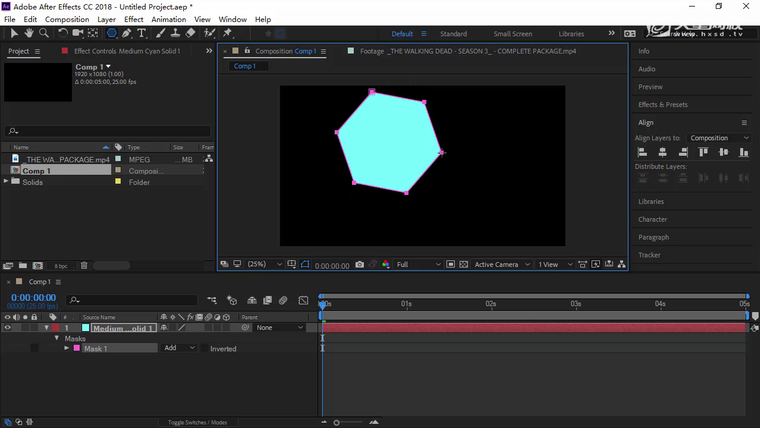This screenshot has height=428, width=760.
Task: Switch to the Small Screen workspace
Action: [513, 34]
